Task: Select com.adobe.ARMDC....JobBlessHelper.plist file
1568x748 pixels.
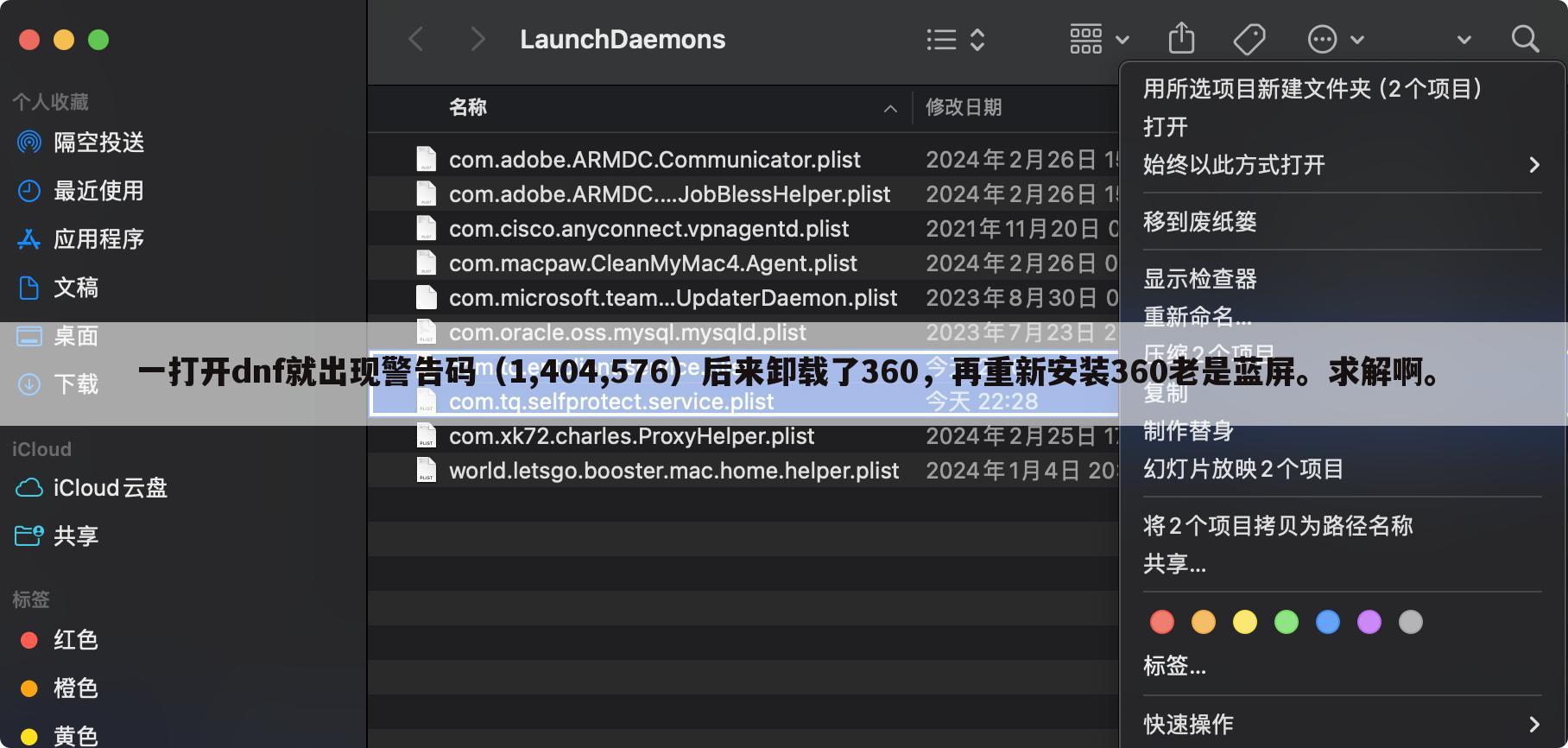Action: click(x=669, y=194)
